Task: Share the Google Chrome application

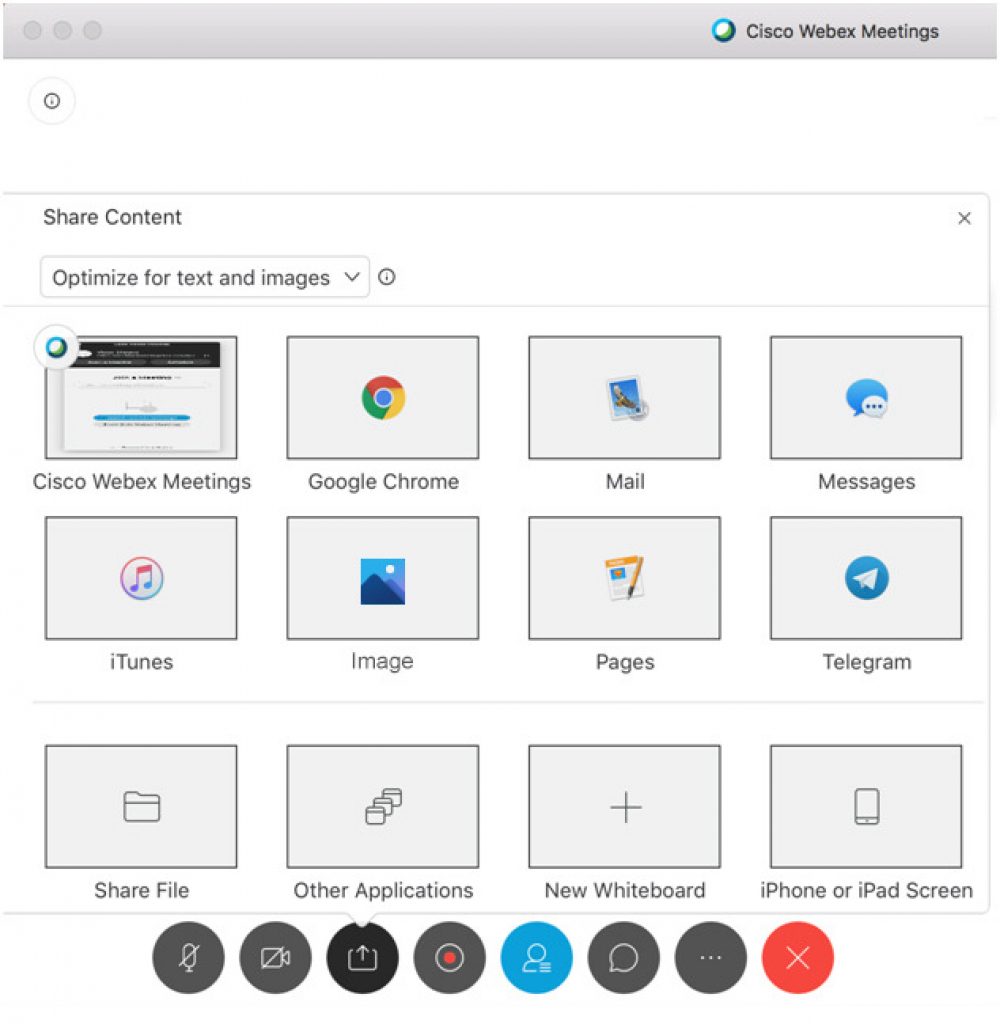Action: pos(383,398)
